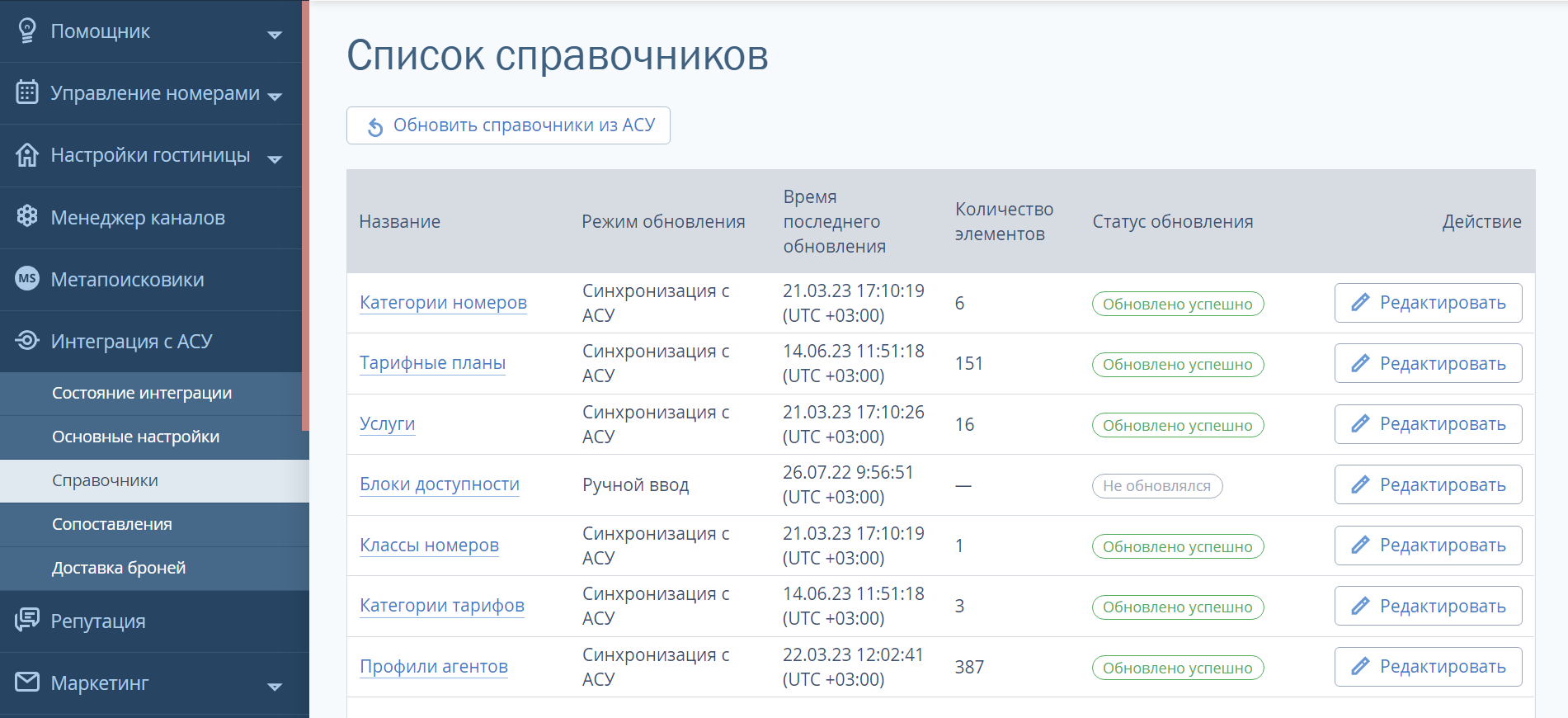1568x718 pixels.
Task: Click the Название column header
Action: pos(400,222)
